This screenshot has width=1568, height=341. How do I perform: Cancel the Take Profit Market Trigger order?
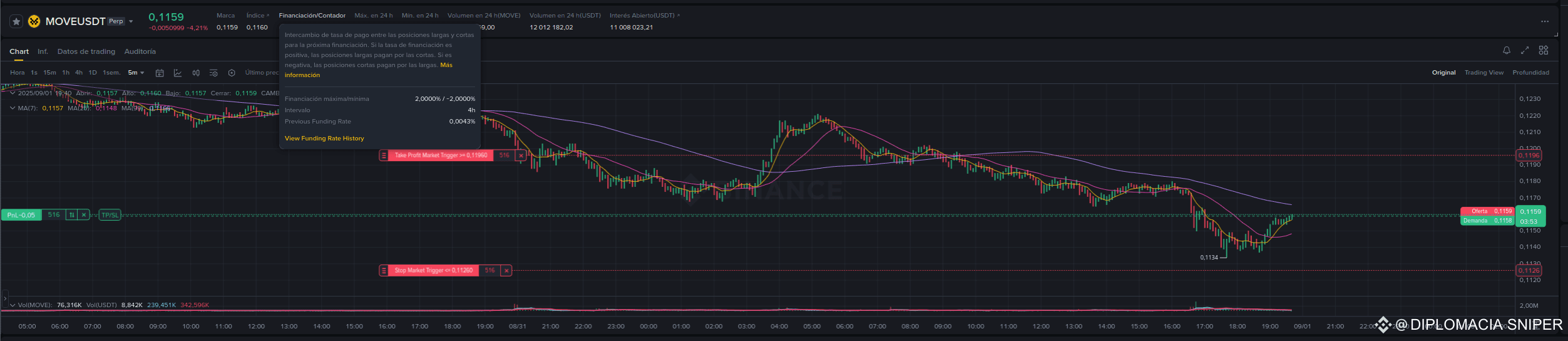521,155
